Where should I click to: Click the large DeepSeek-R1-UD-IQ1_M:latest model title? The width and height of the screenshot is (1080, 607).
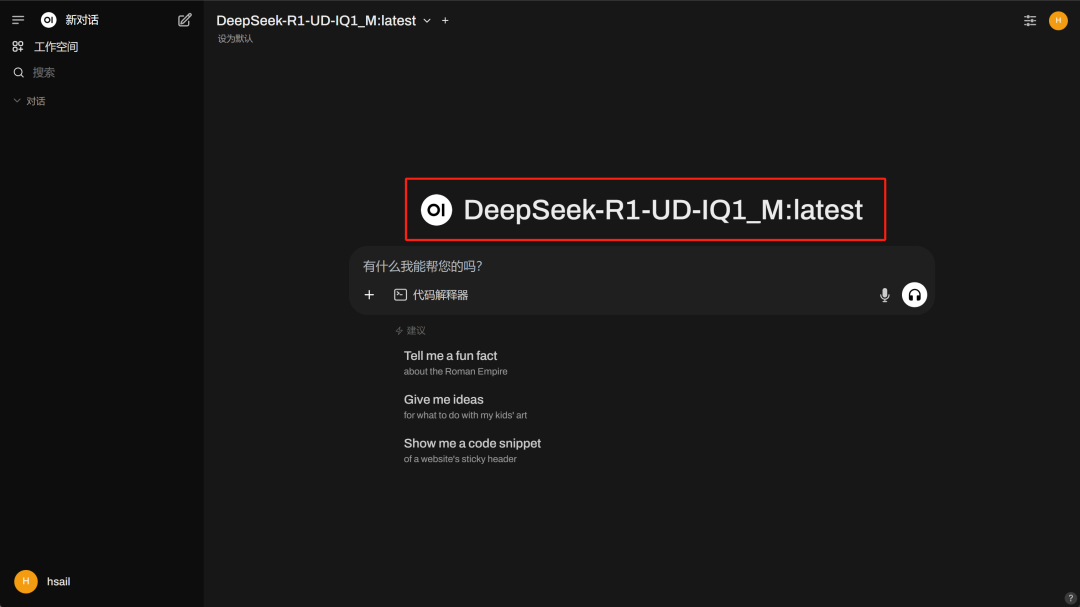pyautogui.click(x=663, y=210)
